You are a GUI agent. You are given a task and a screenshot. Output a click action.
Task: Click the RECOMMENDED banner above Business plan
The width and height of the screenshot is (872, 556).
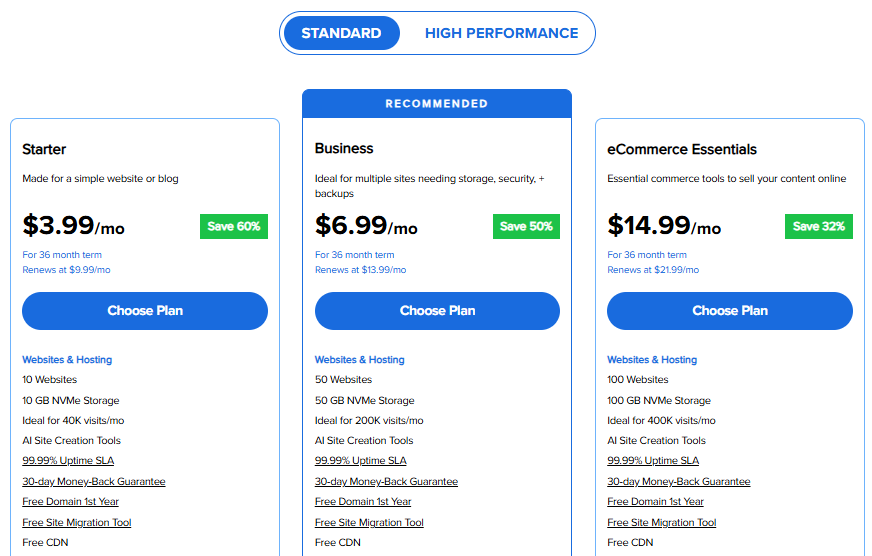437,103
